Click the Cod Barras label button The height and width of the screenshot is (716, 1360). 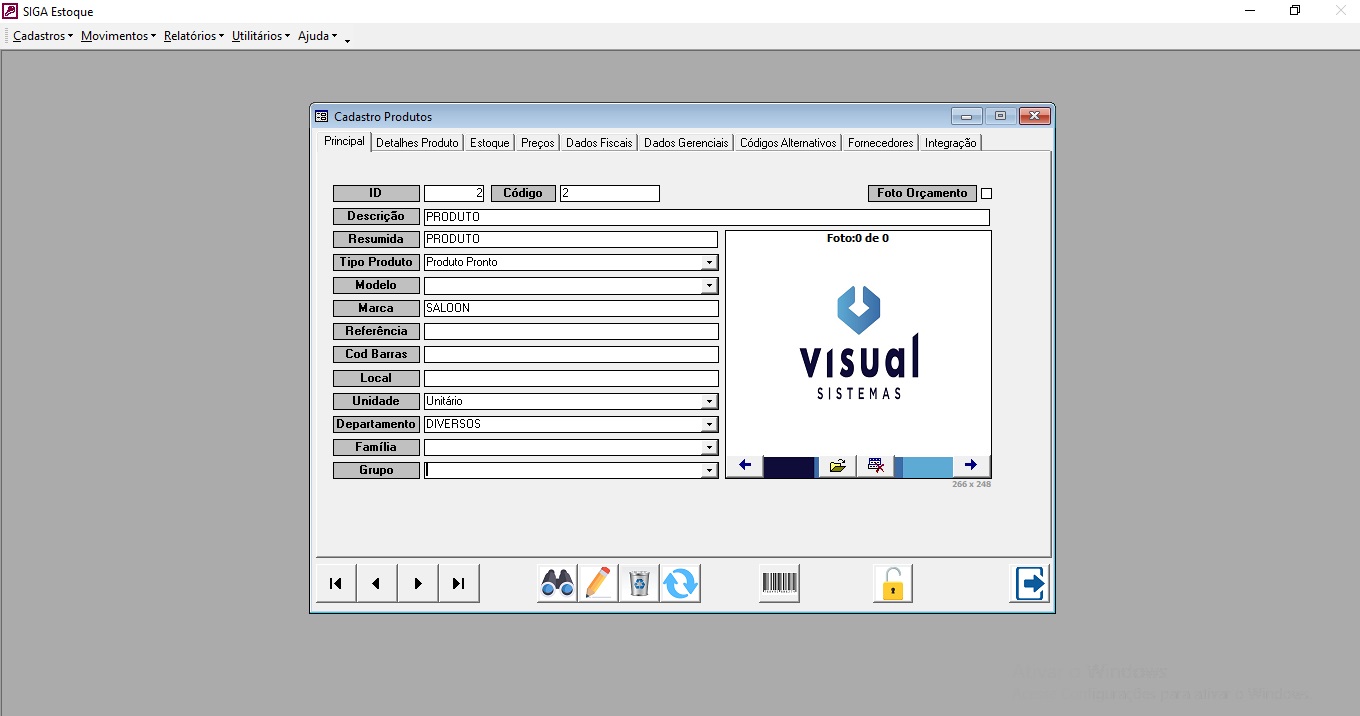[376, 355]
